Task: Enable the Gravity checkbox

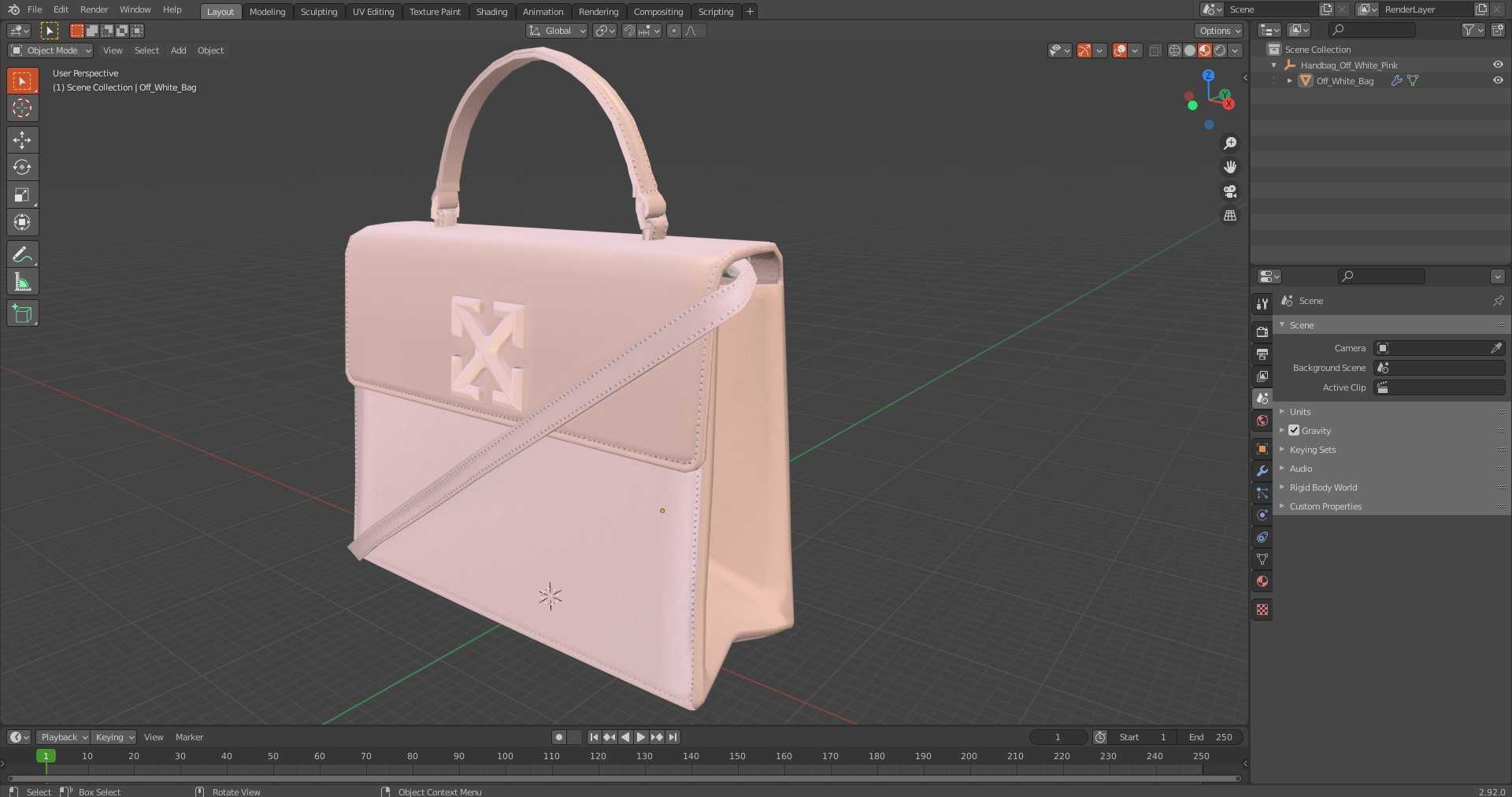Action: 1294,430
